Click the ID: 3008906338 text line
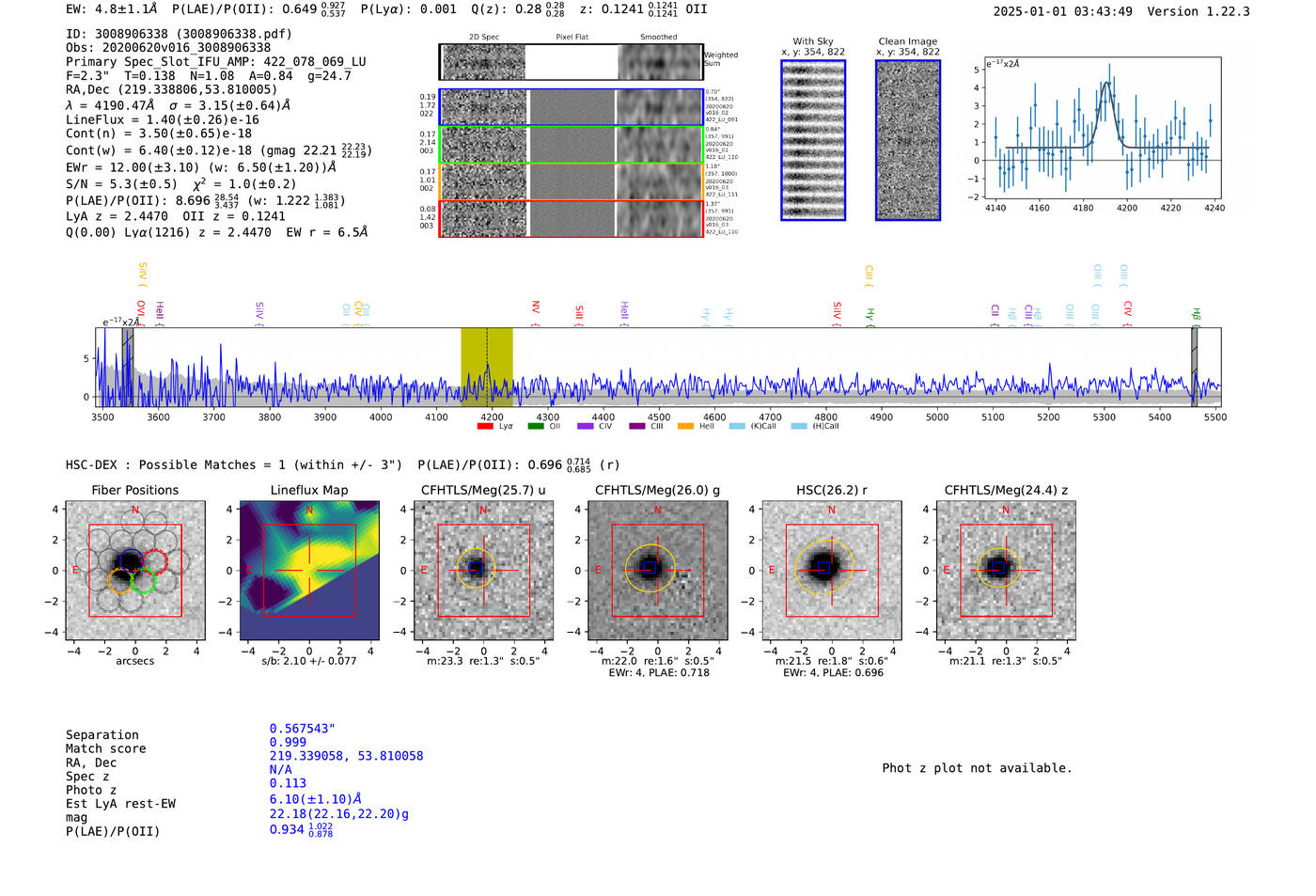This screenshot has height=896, width=1316. [179, 34]
